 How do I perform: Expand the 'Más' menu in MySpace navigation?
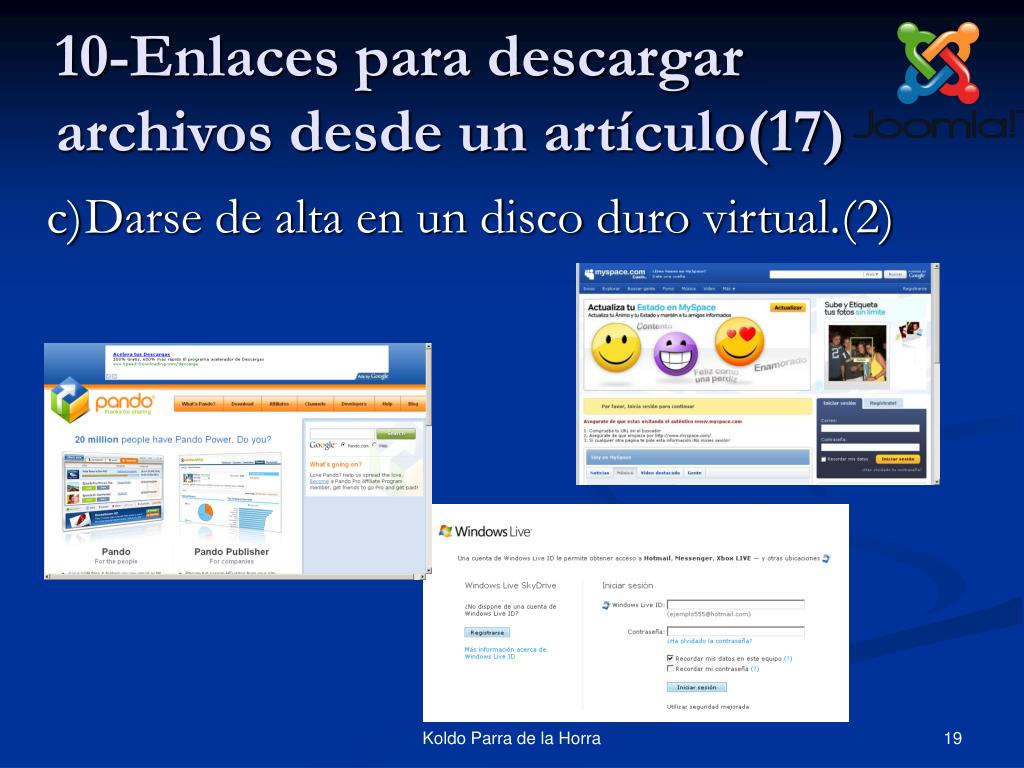point(728,288)
